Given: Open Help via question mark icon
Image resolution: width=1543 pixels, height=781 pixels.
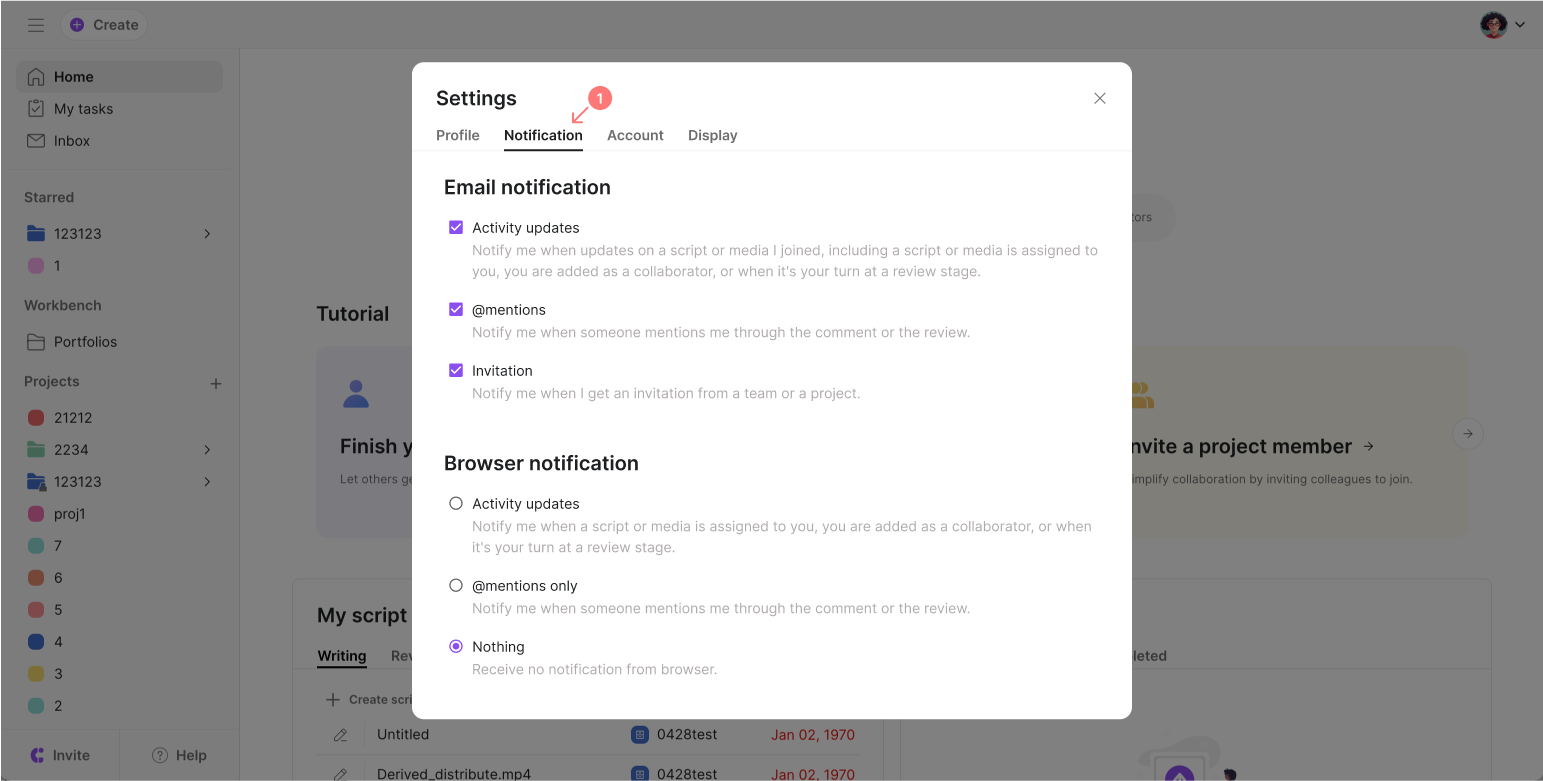Looking at the screenshot, I should pyautogui.click(x=160, y=756).
